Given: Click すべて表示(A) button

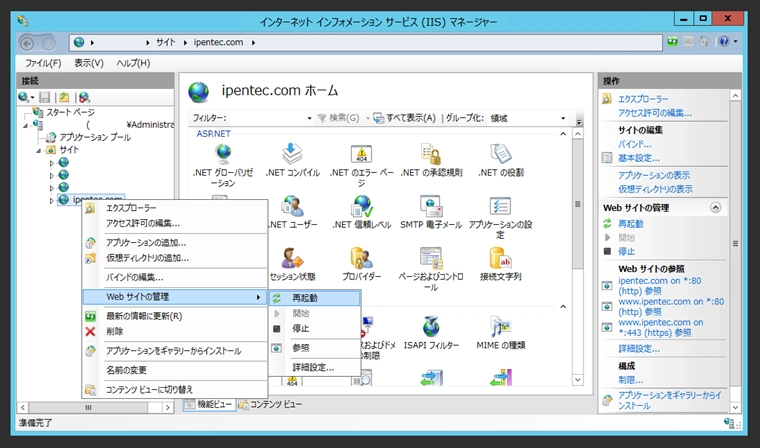Looking at the screenshot, I should click(405, 118).
